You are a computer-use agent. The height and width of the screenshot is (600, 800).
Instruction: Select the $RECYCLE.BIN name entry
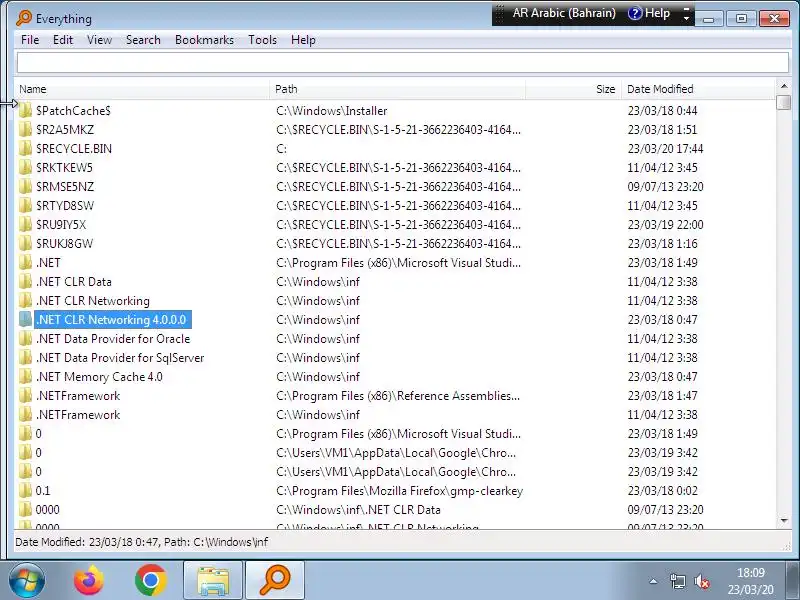(x=74, y=148)
